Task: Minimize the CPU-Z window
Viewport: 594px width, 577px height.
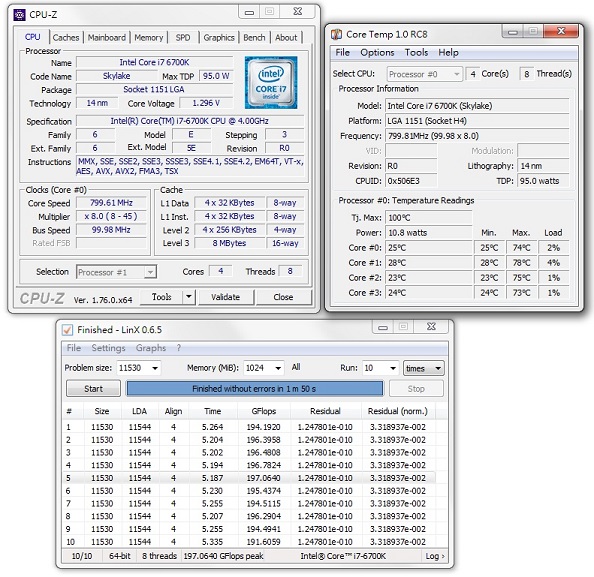Action: [249, 12]
